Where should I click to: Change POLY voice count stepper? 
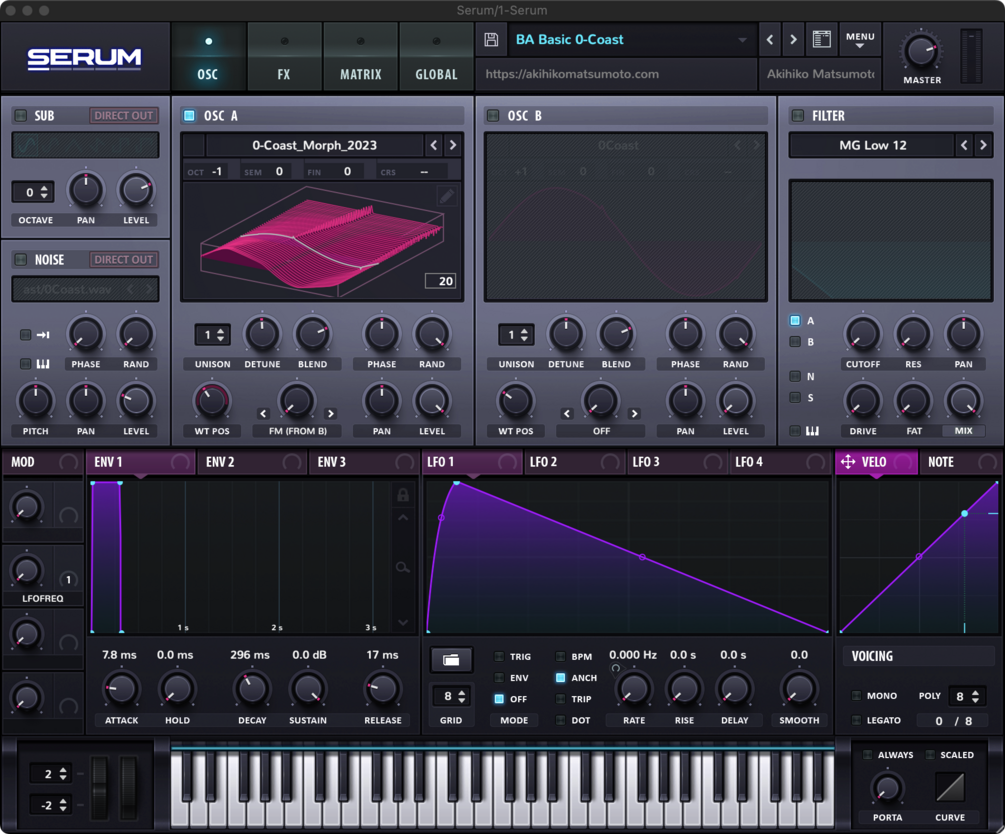[975, 696]
